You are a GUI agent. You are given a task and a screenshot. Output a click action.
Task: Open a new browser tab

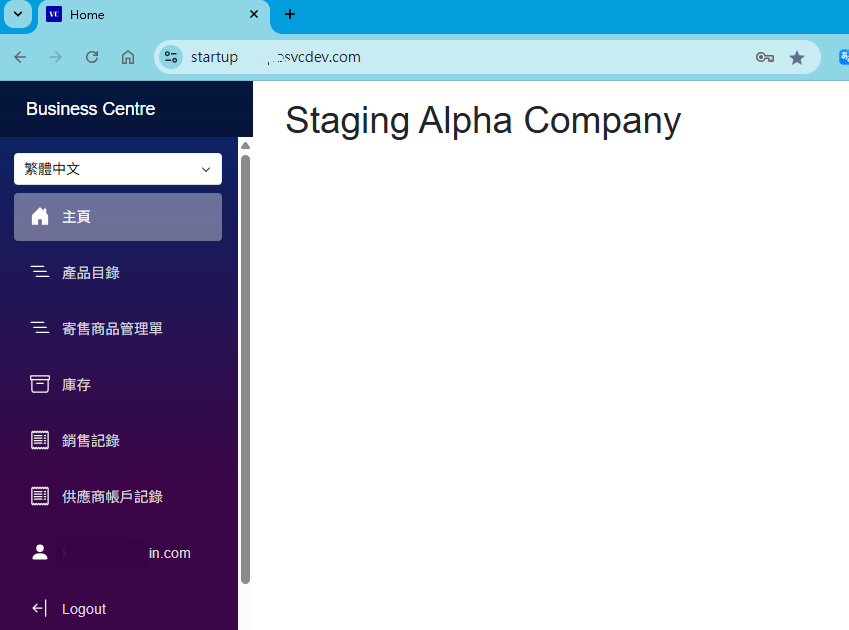(290, 14)
